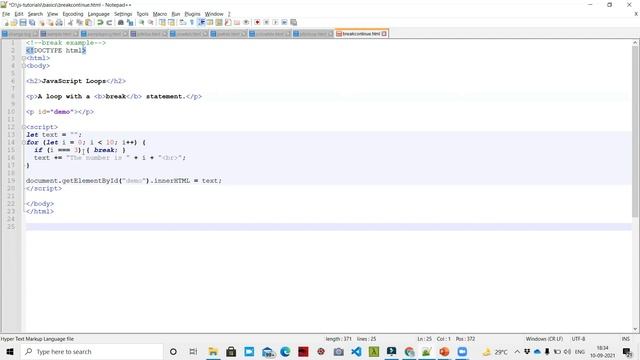The image size is (640, 360).
Task: Collapse the html fold marker on line 3
Action: tap(24, 58)
